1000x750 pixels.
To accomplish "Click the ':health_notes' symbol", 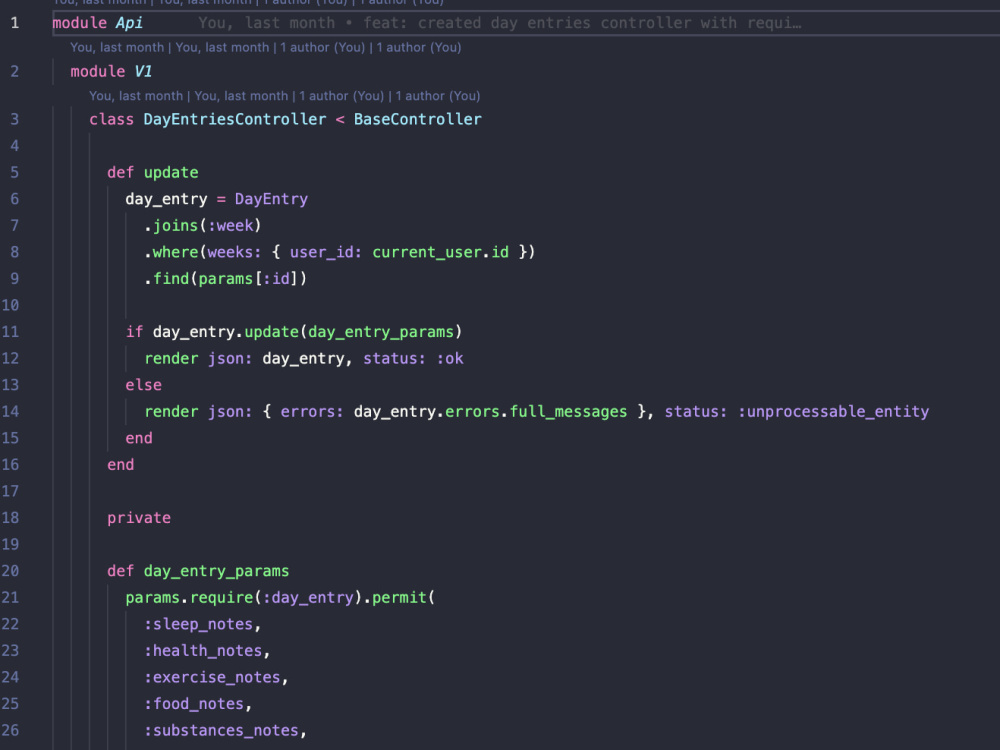I will 203,651.
